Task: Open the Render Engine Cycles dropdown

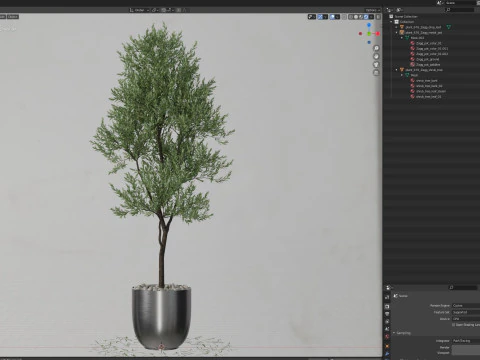Action: [466, 305]
